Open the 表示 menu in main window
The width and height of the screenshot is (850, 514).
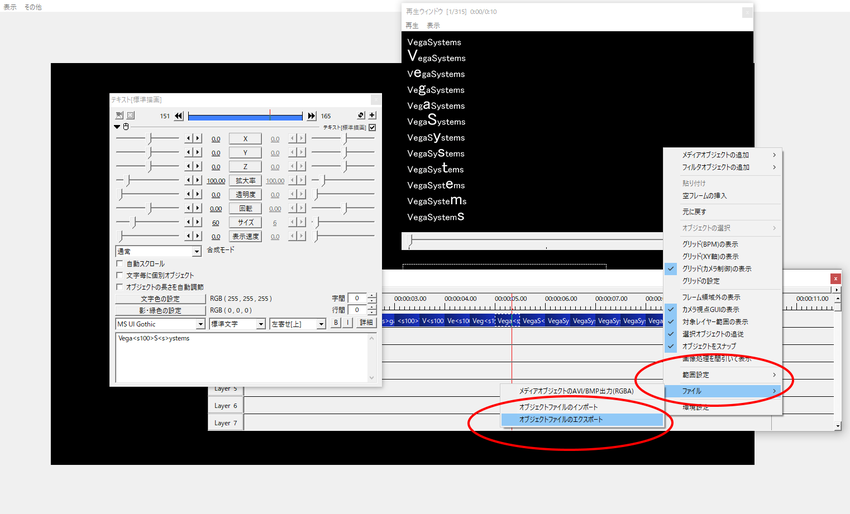point(10,7)
